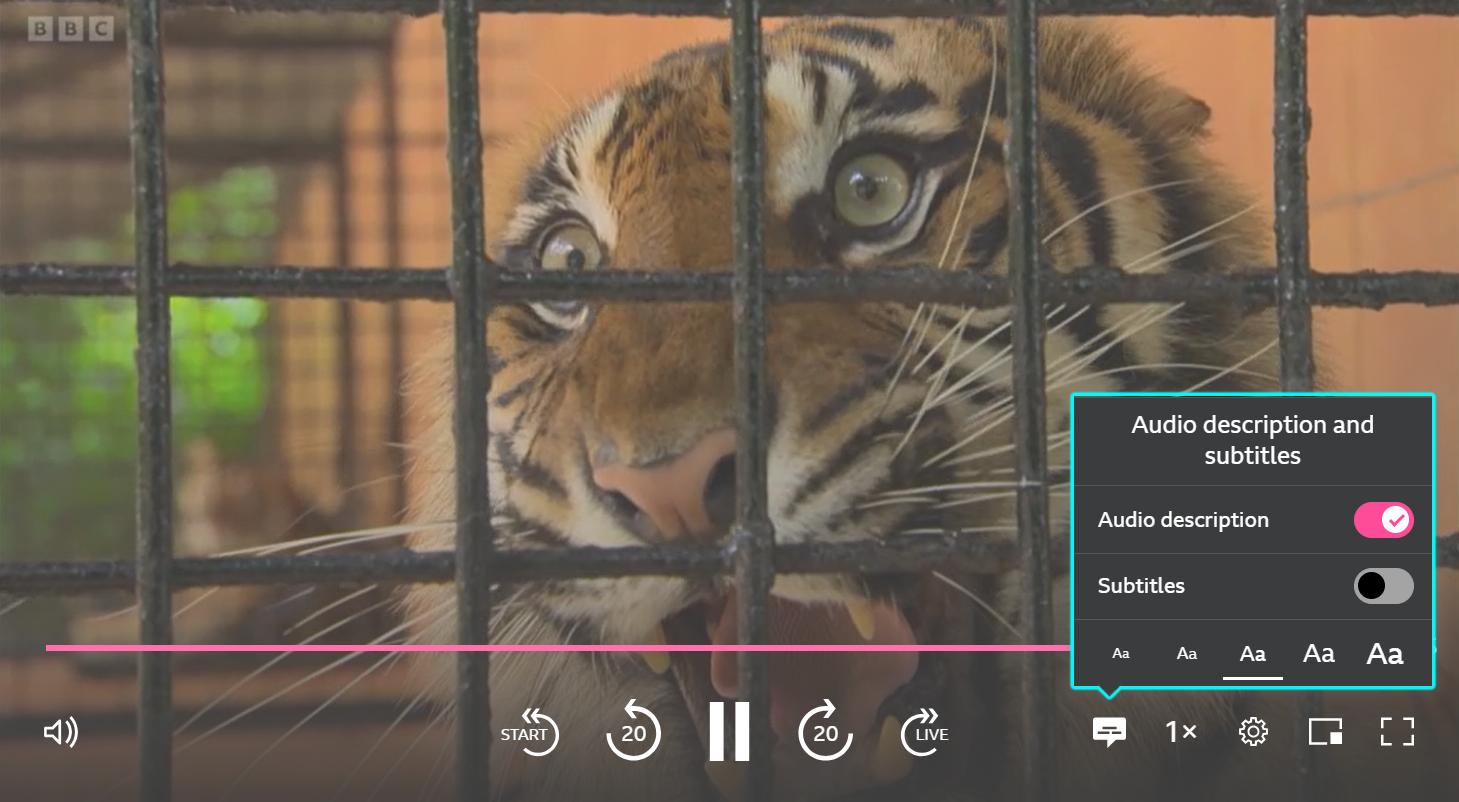Click the BBC logo
1459x802 pixels.
[70, 29]
